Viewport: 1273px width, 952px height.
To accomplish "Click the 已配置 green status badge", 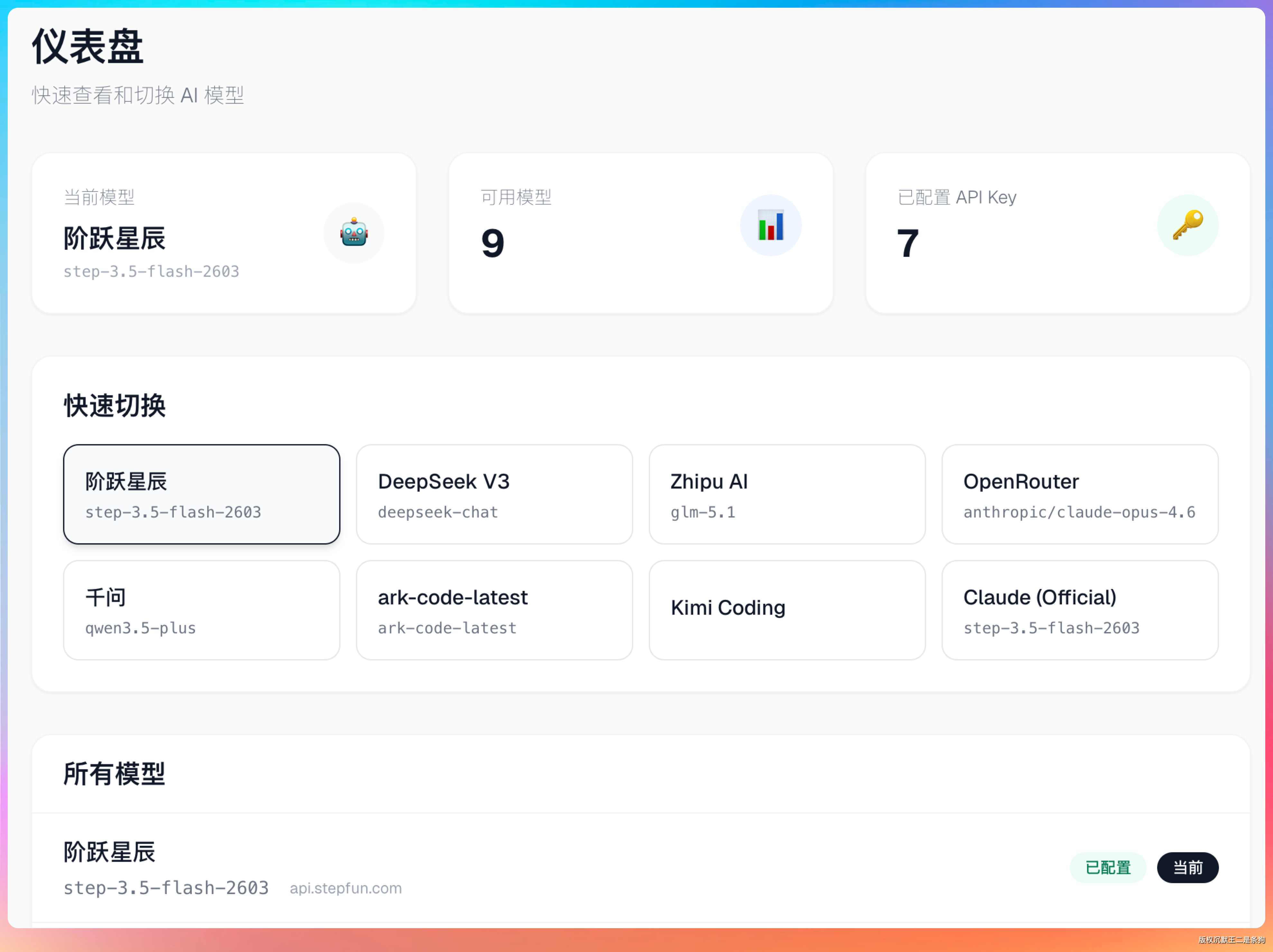I will click(x=1107, y=867).
